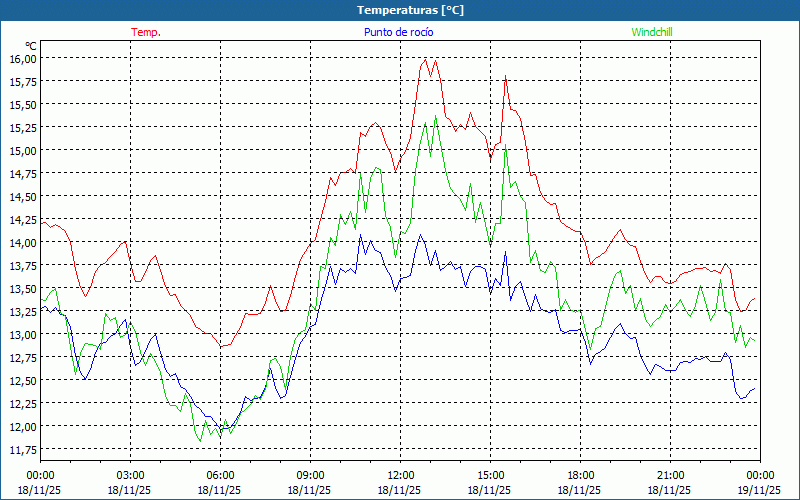The height and width of the screenshot is (500, 800).
Task: Click the 21:00 time axis marker
Action: [670, 475]
